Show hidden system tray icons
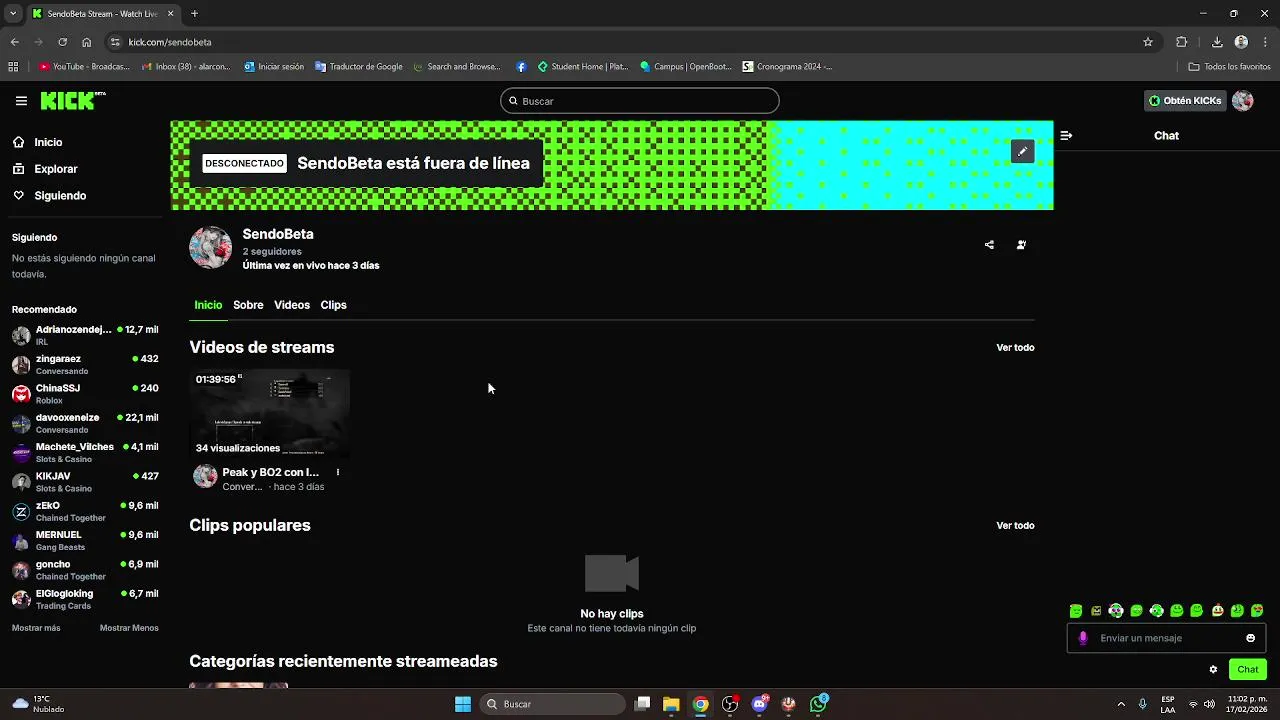The height and width of the screenshot is (720, 1280). tap(1121, 704)
